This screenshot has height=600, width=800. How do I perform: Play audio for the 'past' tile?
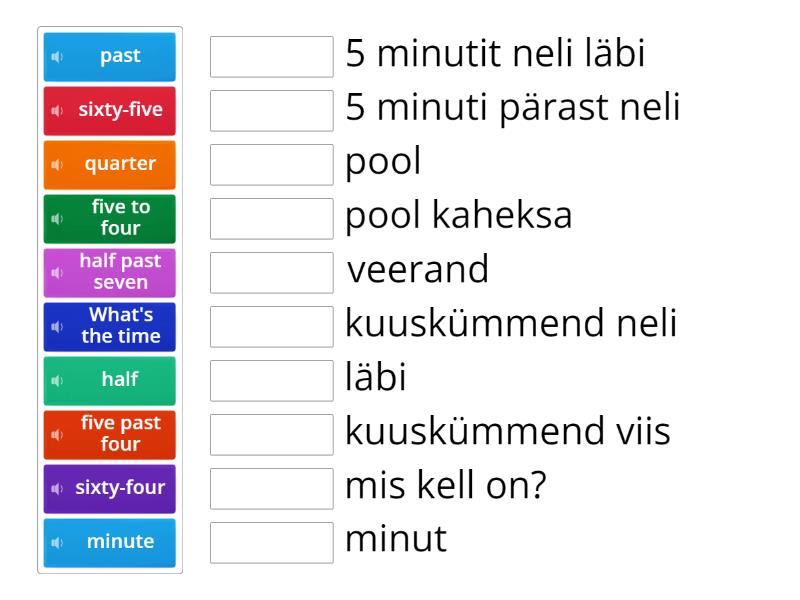[57, 57]
